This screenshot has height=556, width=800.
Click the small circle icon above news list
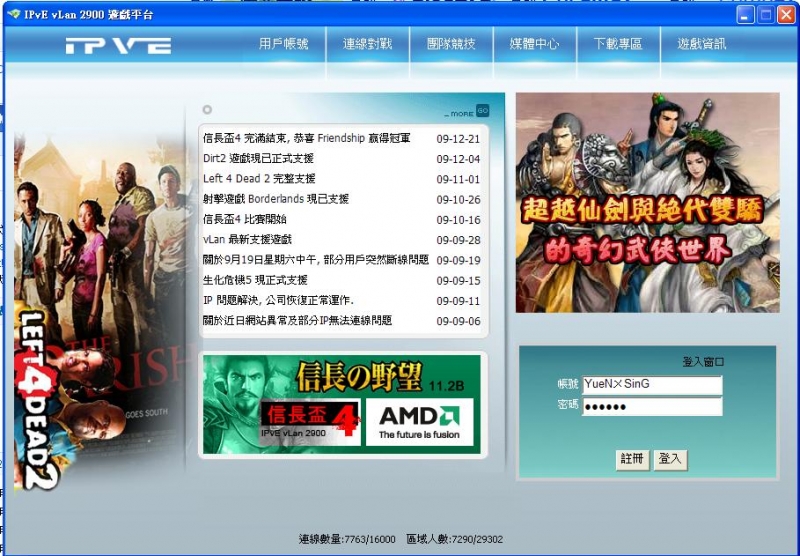point(207,110)
